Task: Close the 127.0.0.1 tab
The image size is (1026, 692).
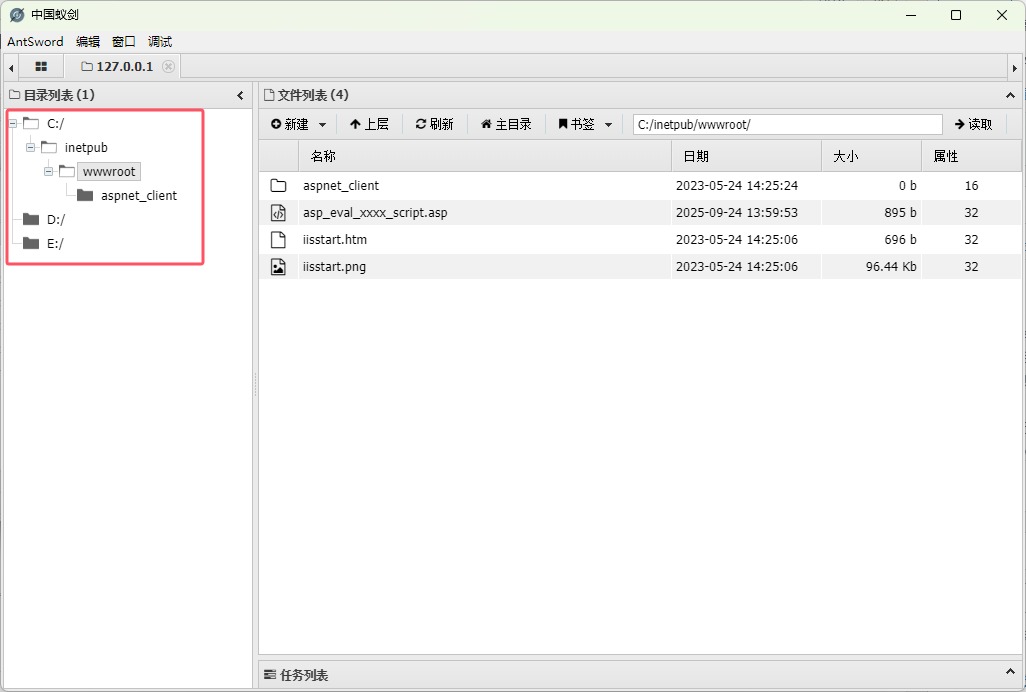Action: (168, 67)
